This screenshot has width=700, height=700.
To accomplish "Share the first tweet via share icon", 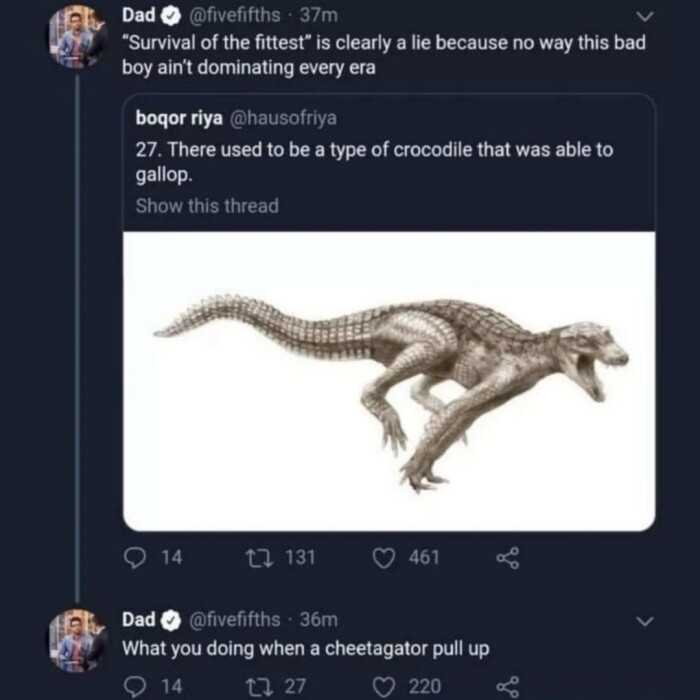I will (508, 558).
